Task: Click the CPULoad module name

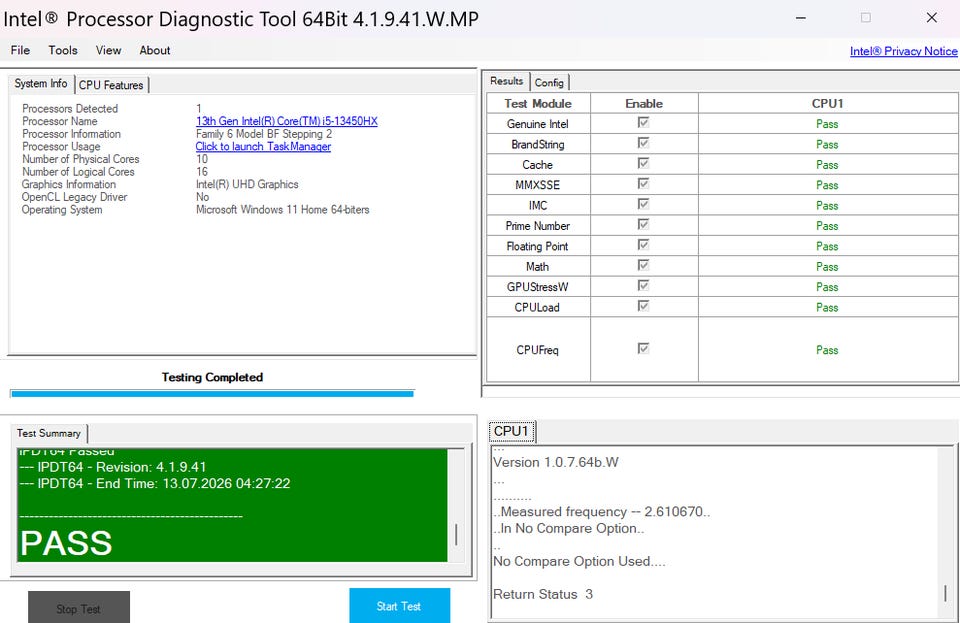Action: click(537, 307)
